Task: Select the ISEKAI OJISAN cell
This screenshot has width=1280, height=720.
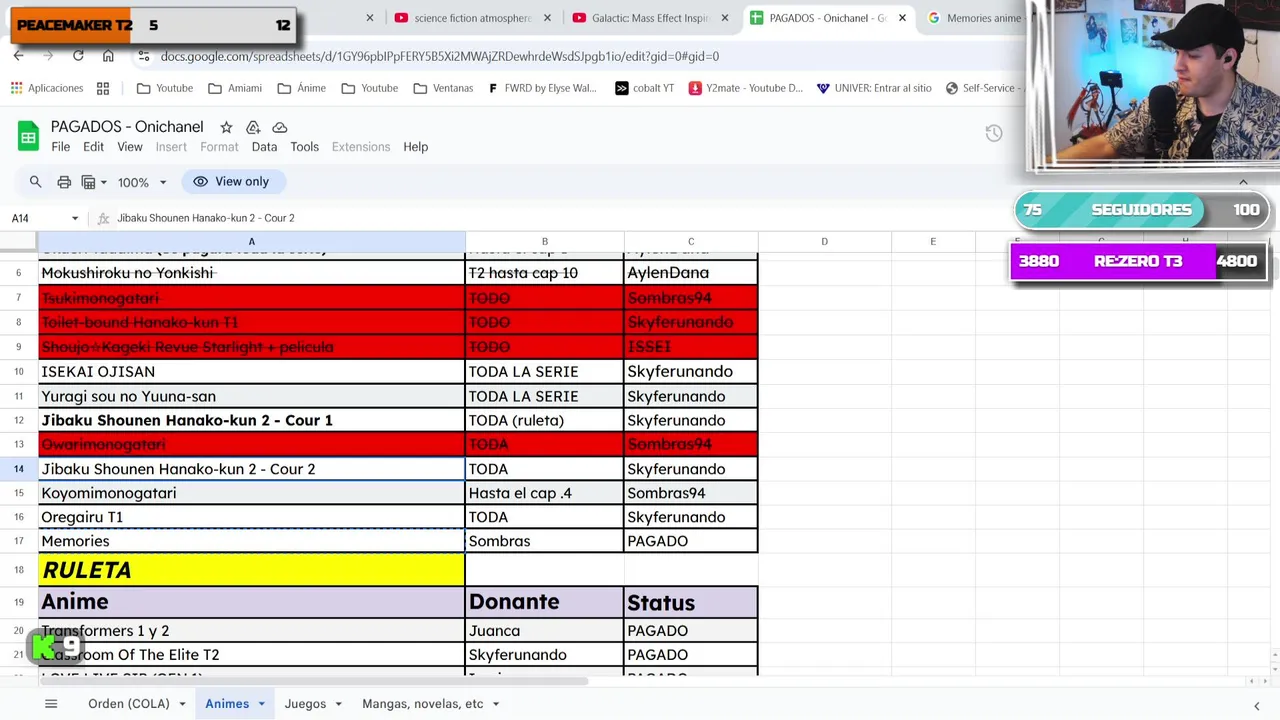Action: pos(251,372)
